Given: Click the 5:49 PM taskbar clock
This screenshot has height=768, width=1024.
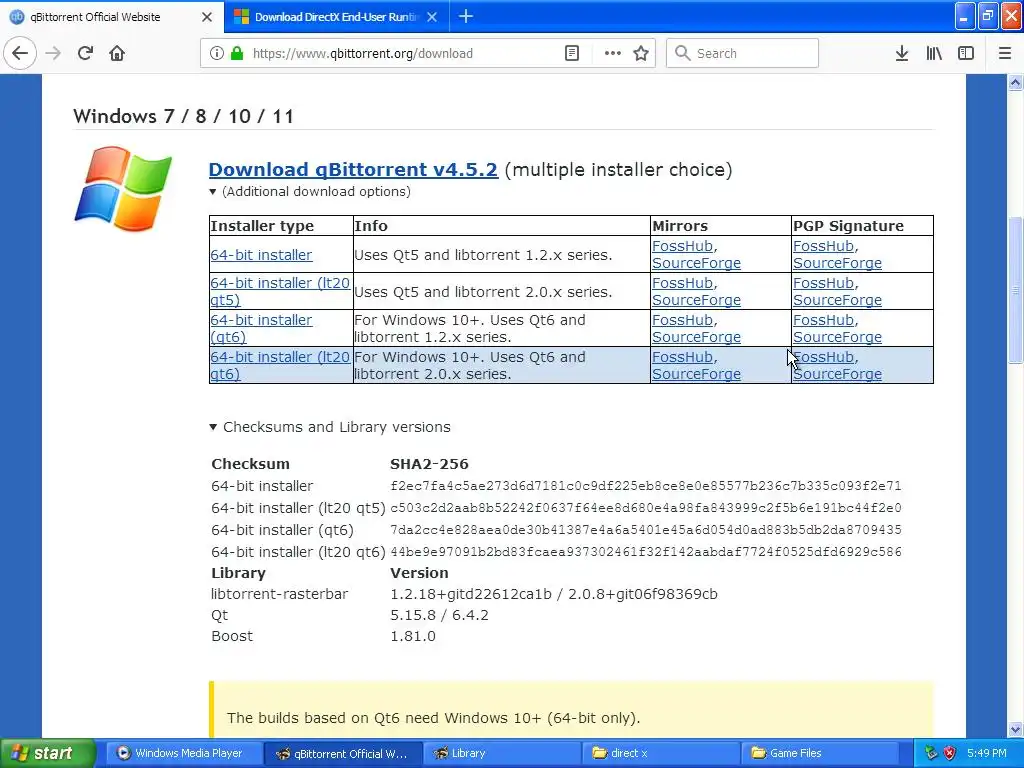Looking at the screenshot, I should point(987,753).
